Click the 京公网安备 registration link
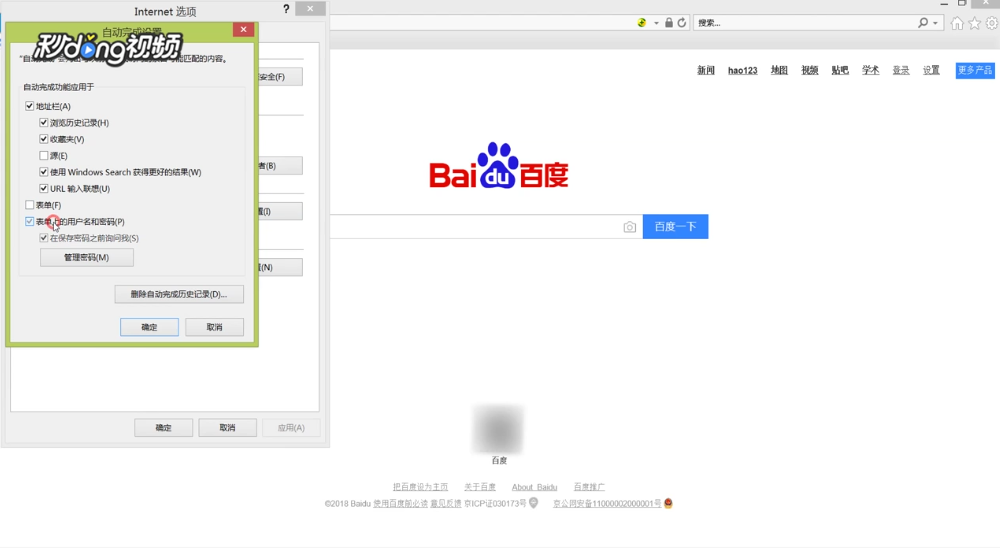This screenshot has width=1000, height=548. coord(607,503)
